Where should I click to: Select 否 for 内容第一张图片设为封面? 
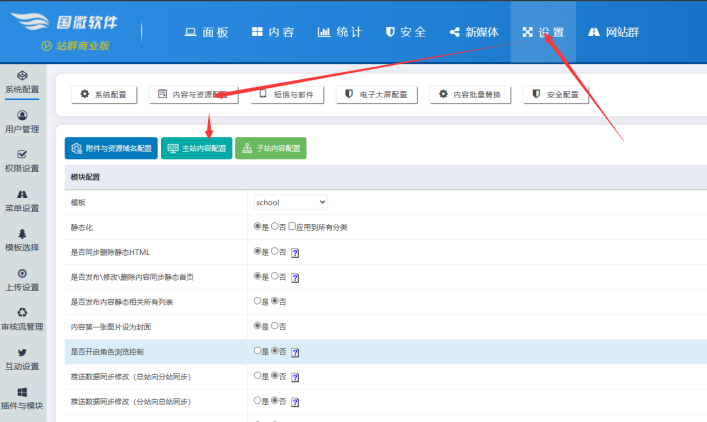point(275,326)
